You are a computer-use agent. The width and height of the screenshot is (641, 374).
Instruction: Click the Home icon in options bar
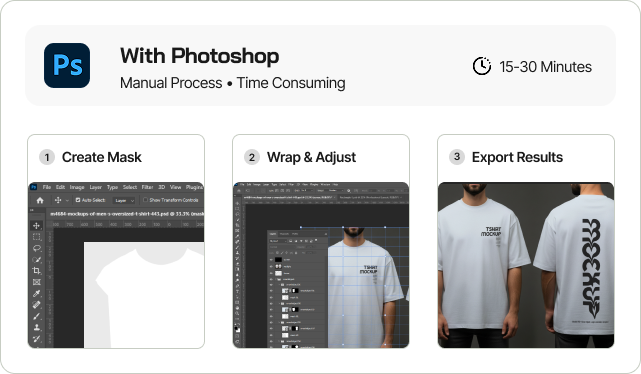(40, 200)
